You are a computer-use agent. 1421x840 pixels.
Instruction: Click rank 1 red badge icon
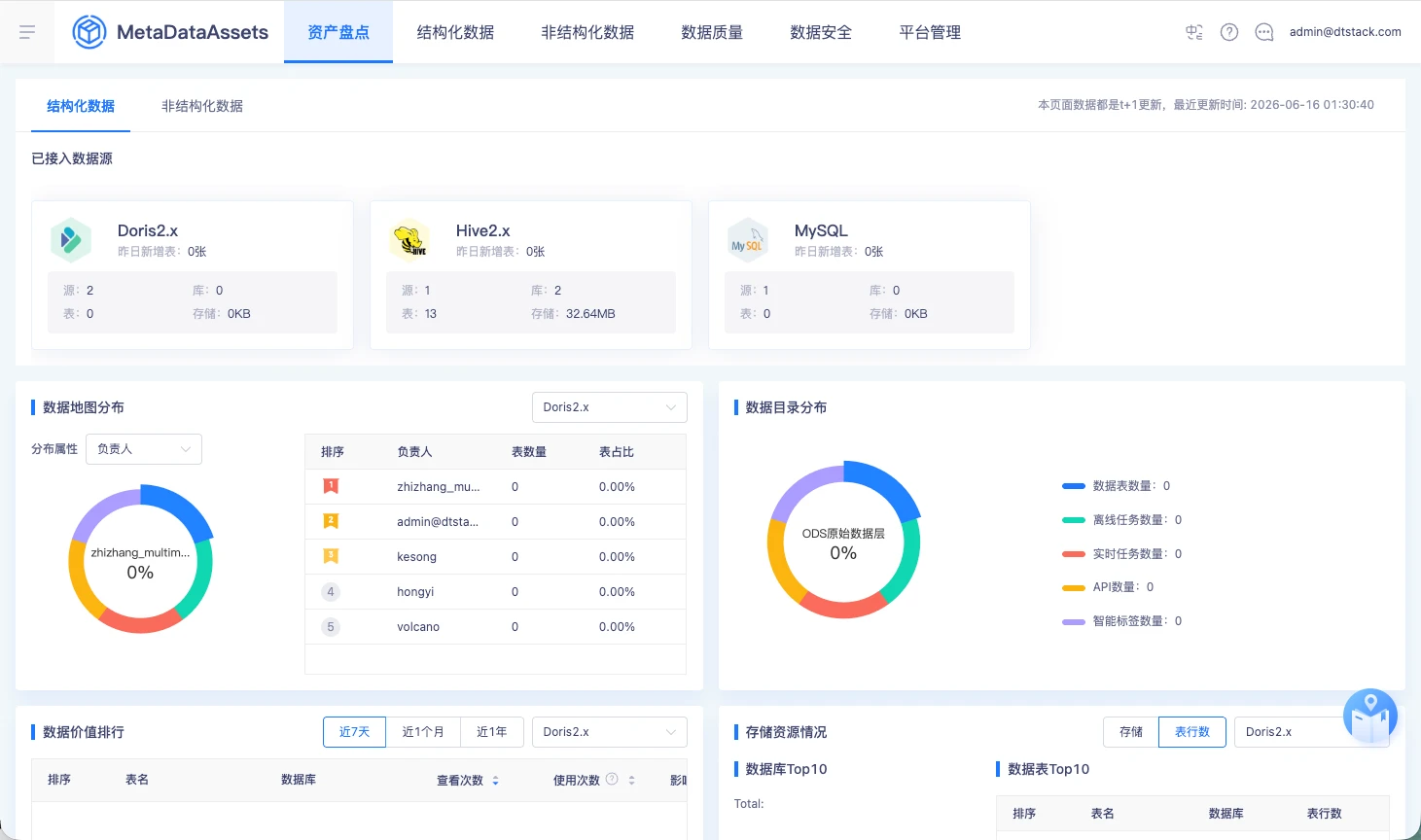(x=331, y=486)
